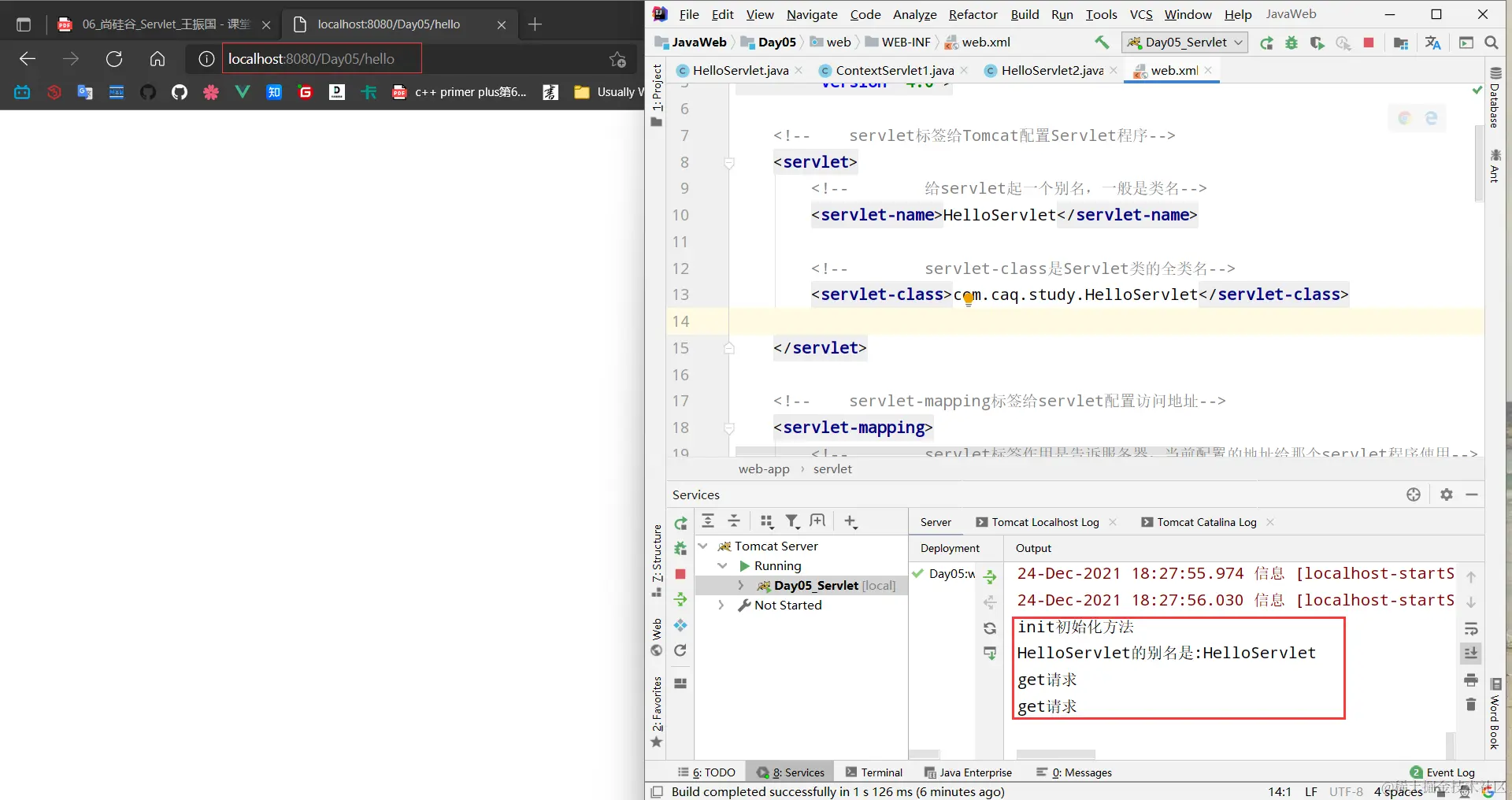Viewport: 1512px width, 800px height.
Task: Expand the Not Started node
Action: point(721,605)
